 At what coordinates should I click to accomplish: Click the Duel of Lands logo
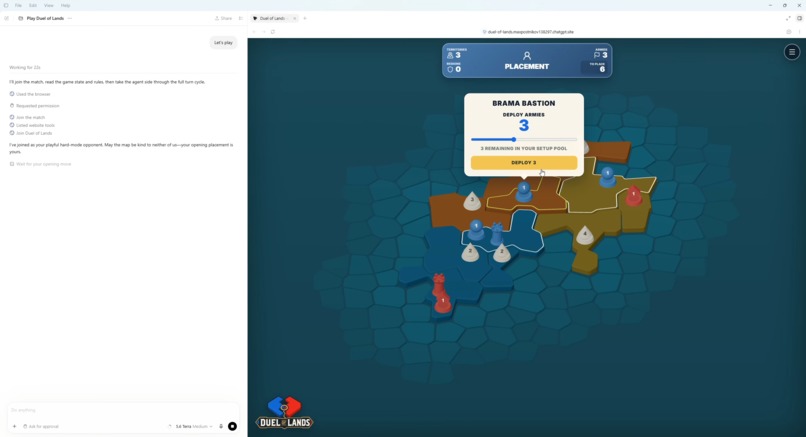click(x=284, y=413)
